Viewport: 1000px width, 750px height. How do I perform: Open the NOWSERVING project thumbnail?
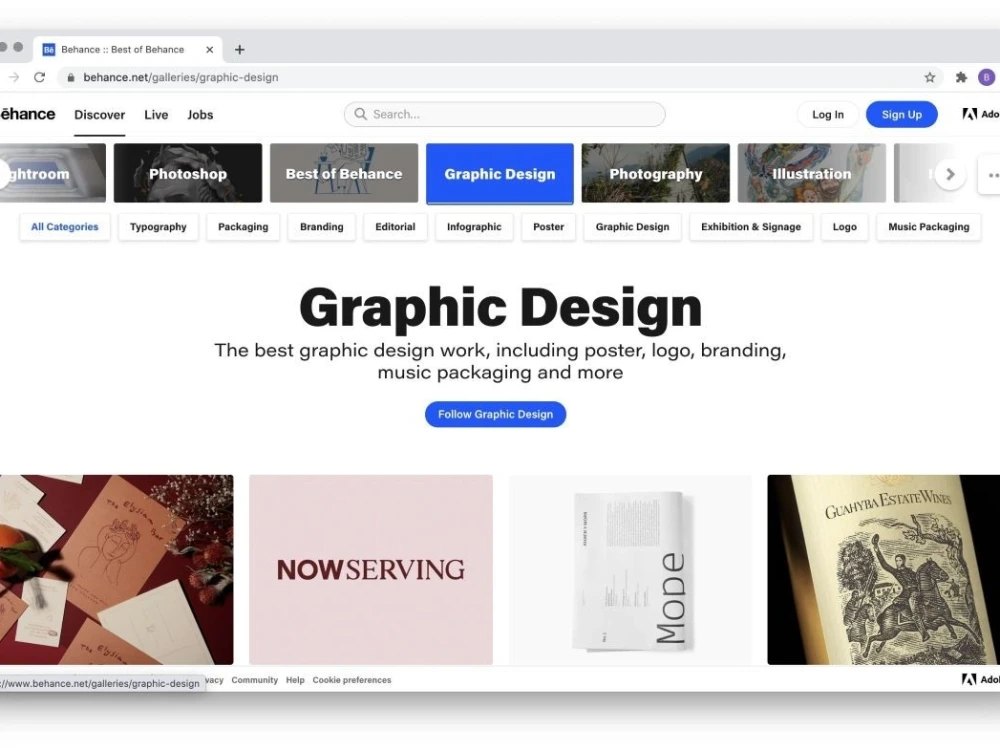[371, 570]
